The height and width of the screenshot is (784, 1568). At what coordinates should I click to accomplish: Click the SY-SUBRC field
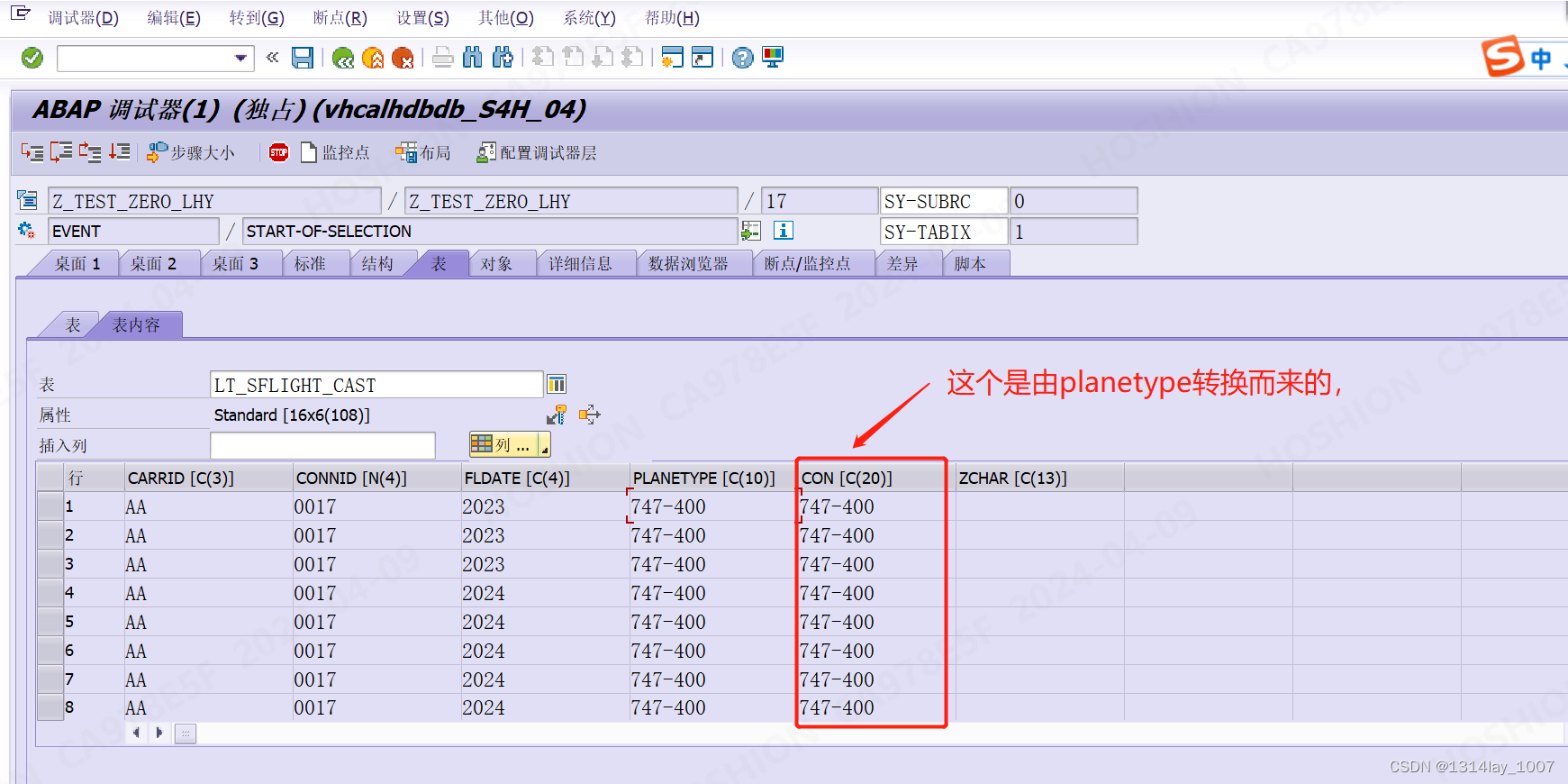(x=944, y=200)
